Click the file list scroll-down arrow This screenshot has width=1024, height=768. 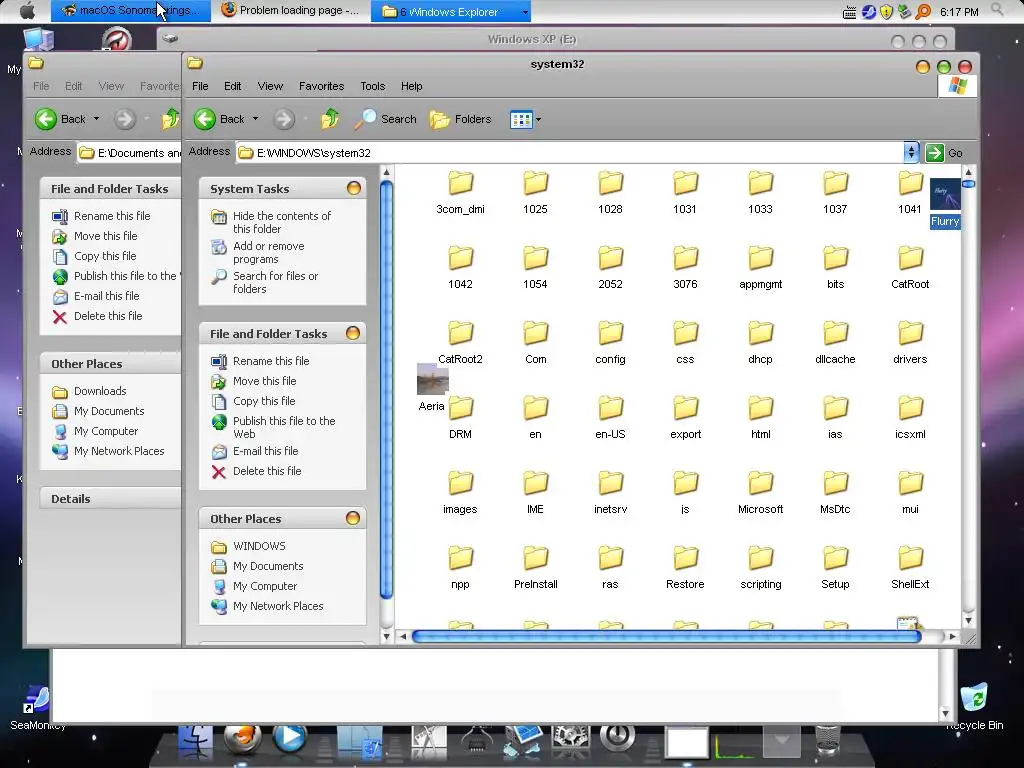(968, 620)
